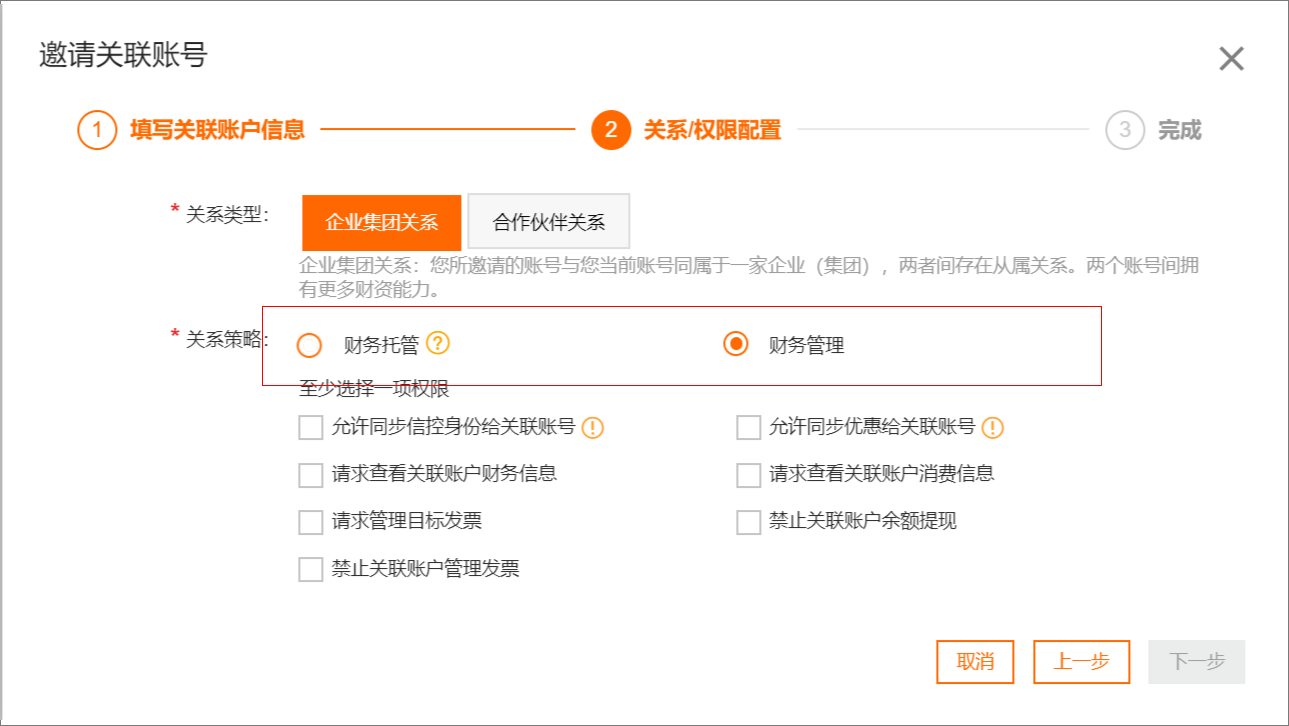Viewport: 1289px width, 726px height.
Task: Choose 企业集团关系 relationship type
Action: click(382, 222)
